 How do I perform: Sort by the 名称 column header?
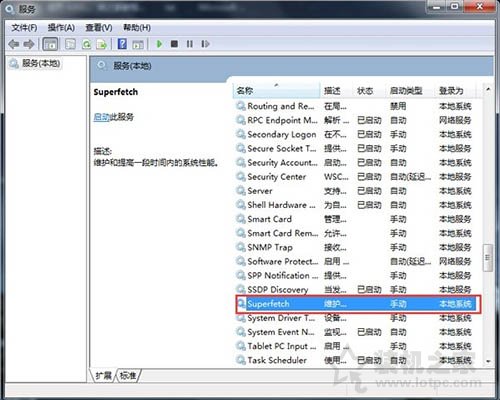tap(277, 91)
